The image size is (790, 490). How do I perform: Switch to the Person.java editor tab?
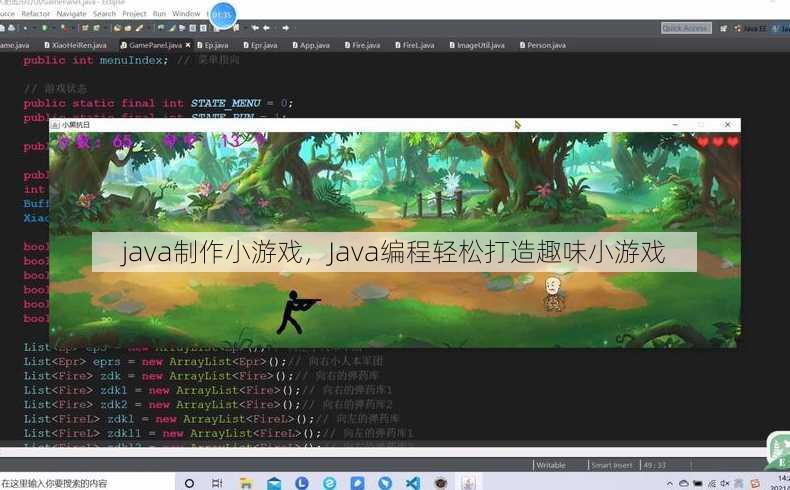tap(543, 45)
